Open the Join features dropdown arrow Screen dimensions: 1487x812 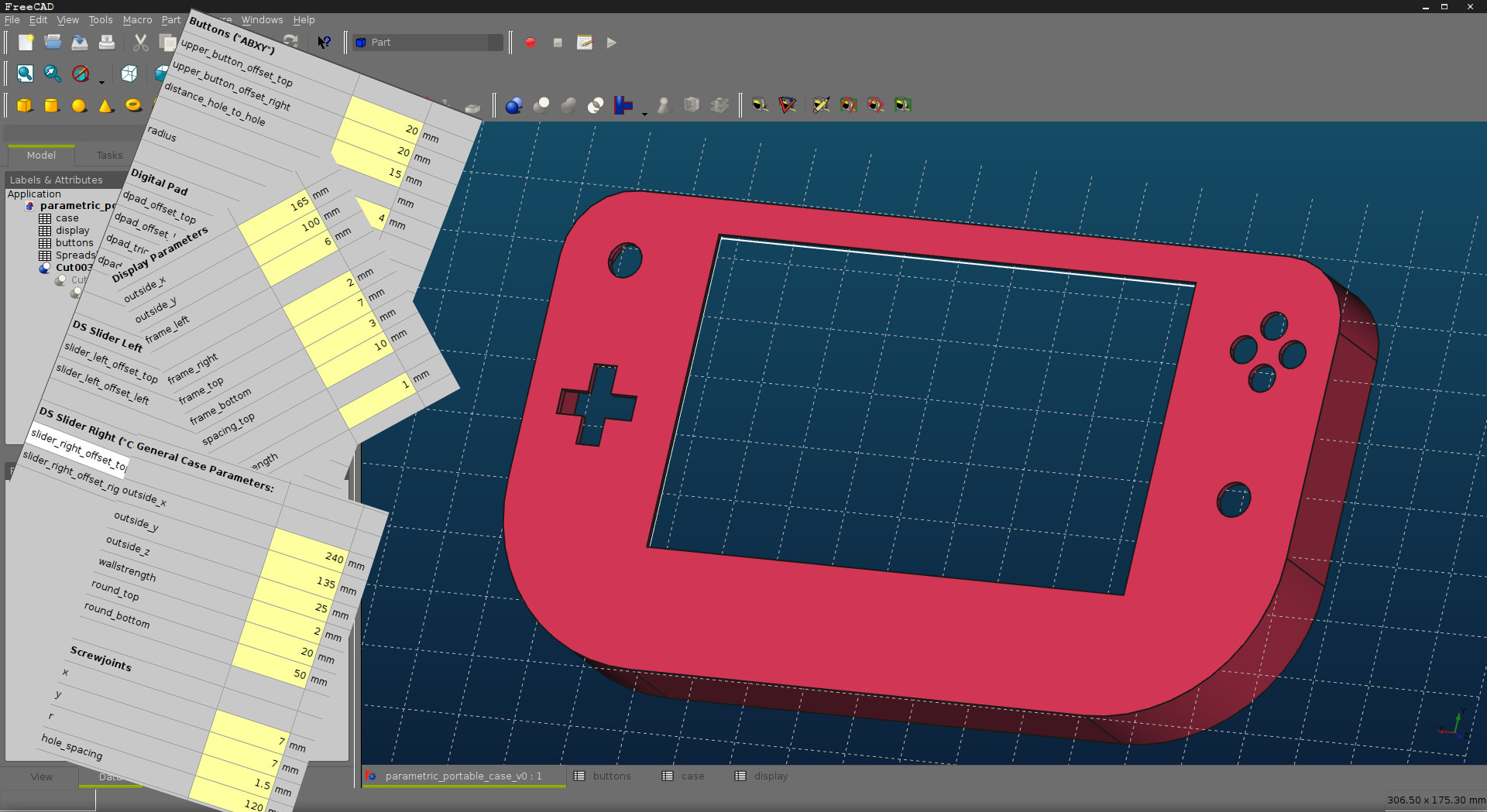tap(644, 113)
